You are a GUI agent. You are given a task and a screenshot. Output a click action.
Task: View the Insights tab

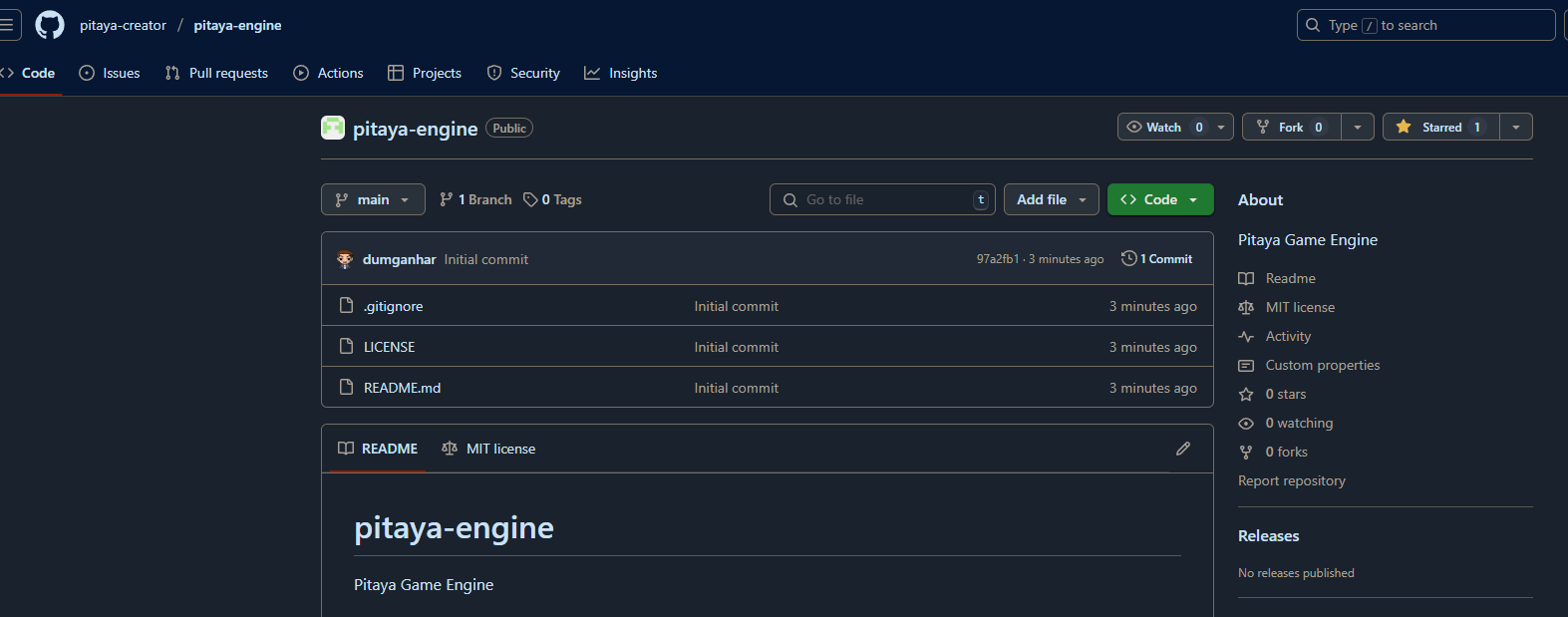tap(620, 73)
